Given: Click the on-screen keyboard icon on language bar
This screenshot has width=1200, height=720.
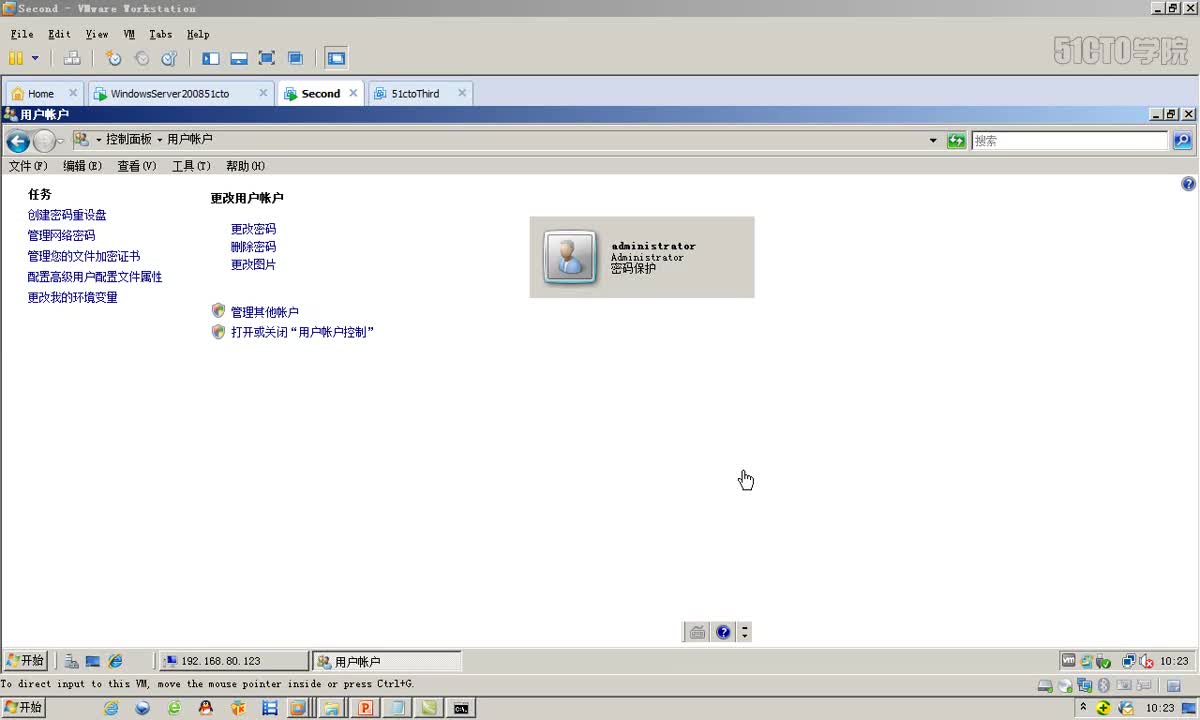Looking at the screenshot, I should 697,632.
